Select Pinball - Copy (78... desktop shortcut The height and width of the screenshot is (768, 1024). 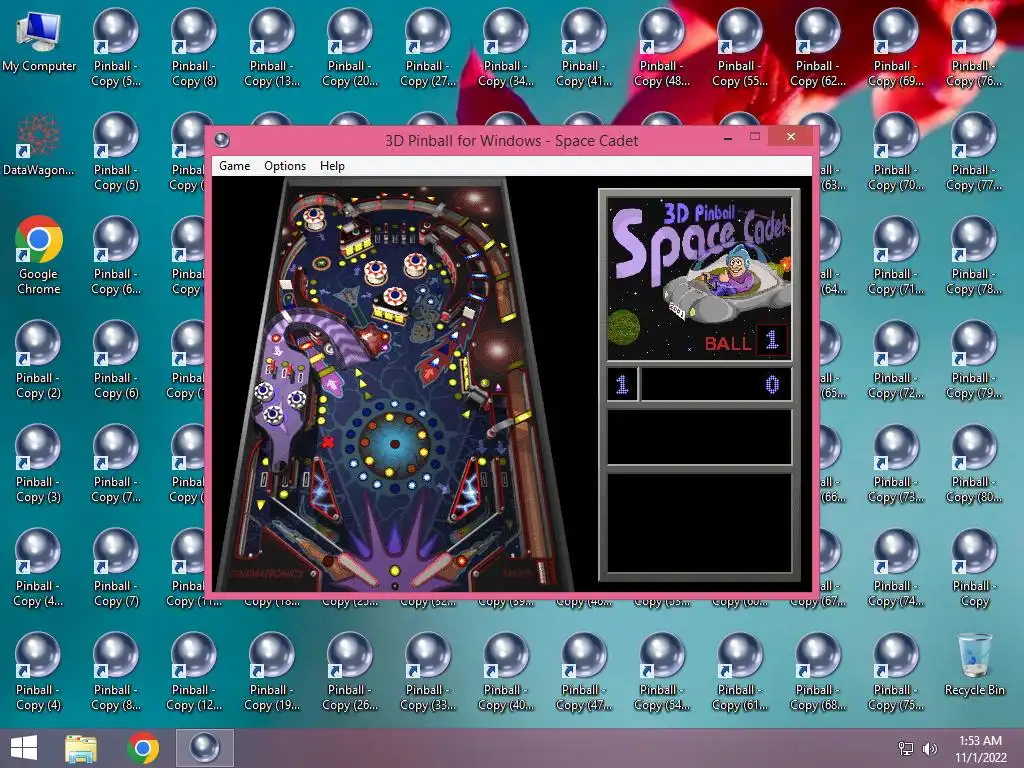[x=974, y=255]
